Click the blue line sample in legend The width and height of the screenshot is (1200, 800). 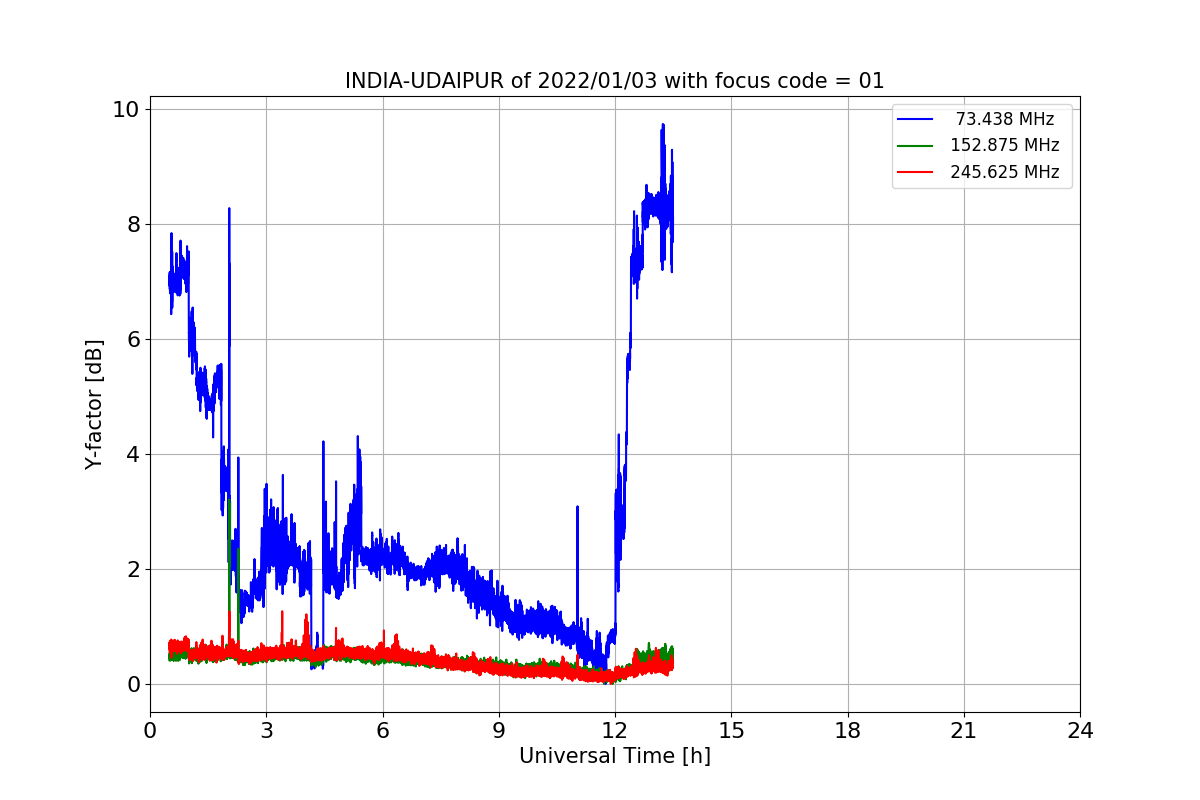coord(915,120)
